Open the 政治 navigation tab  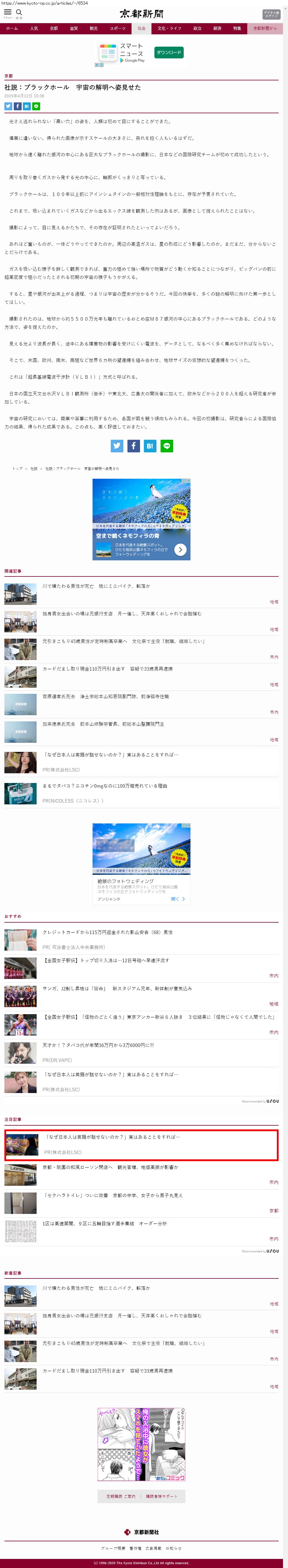tap(197, 28)
